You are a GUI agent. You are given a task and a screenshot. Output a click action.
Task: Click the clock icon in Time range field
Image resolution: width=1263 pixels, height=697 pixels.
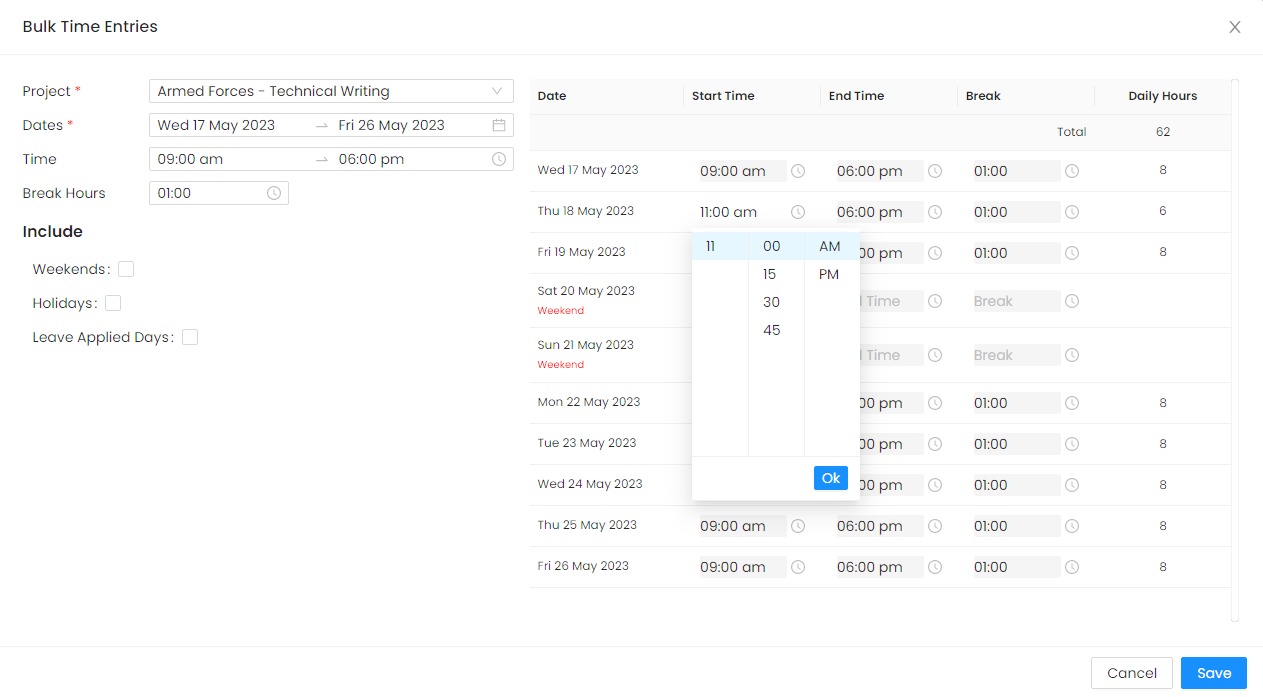tap(498, 159)
